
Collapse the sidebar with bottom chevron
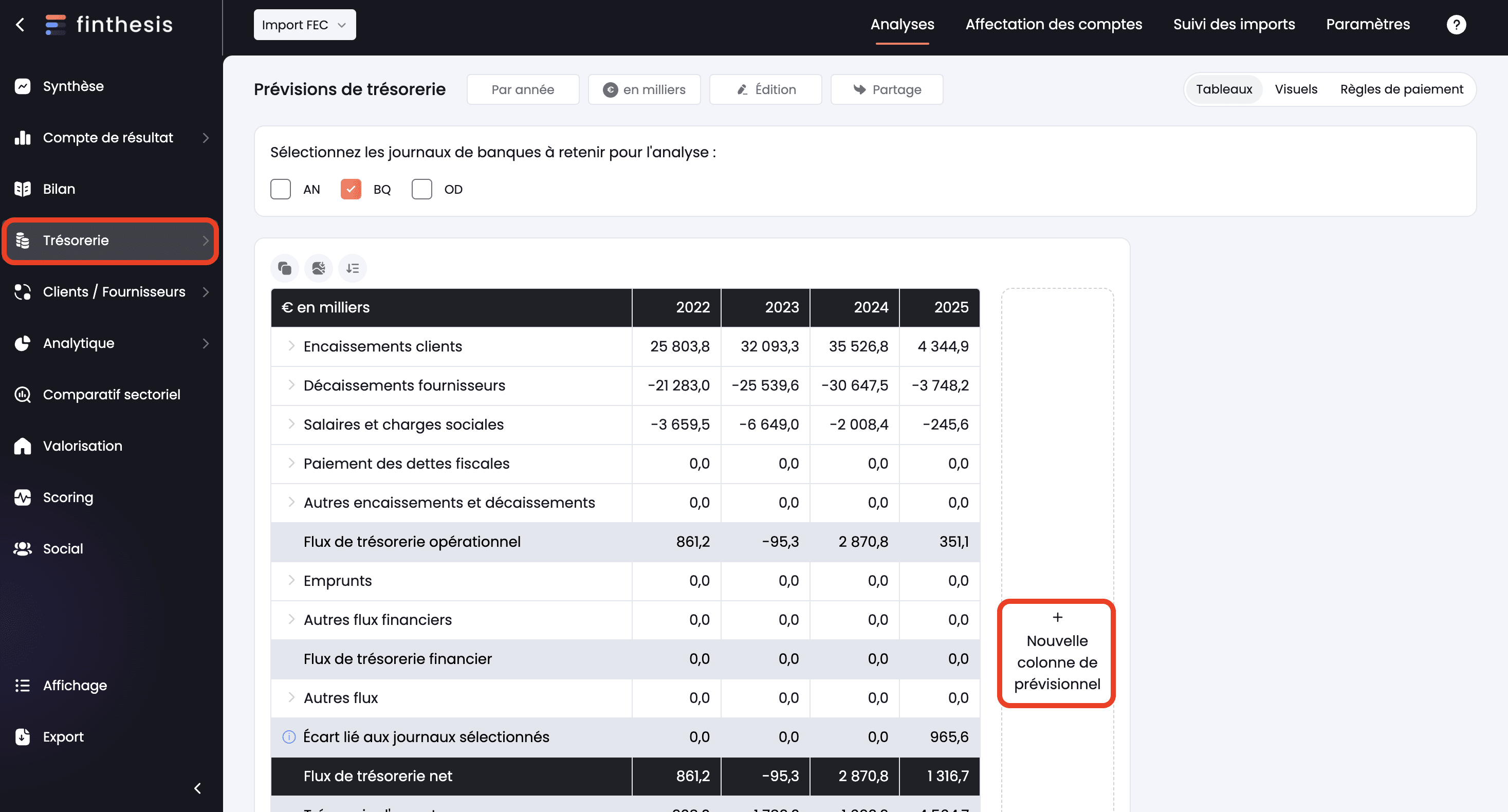point(198,788)
